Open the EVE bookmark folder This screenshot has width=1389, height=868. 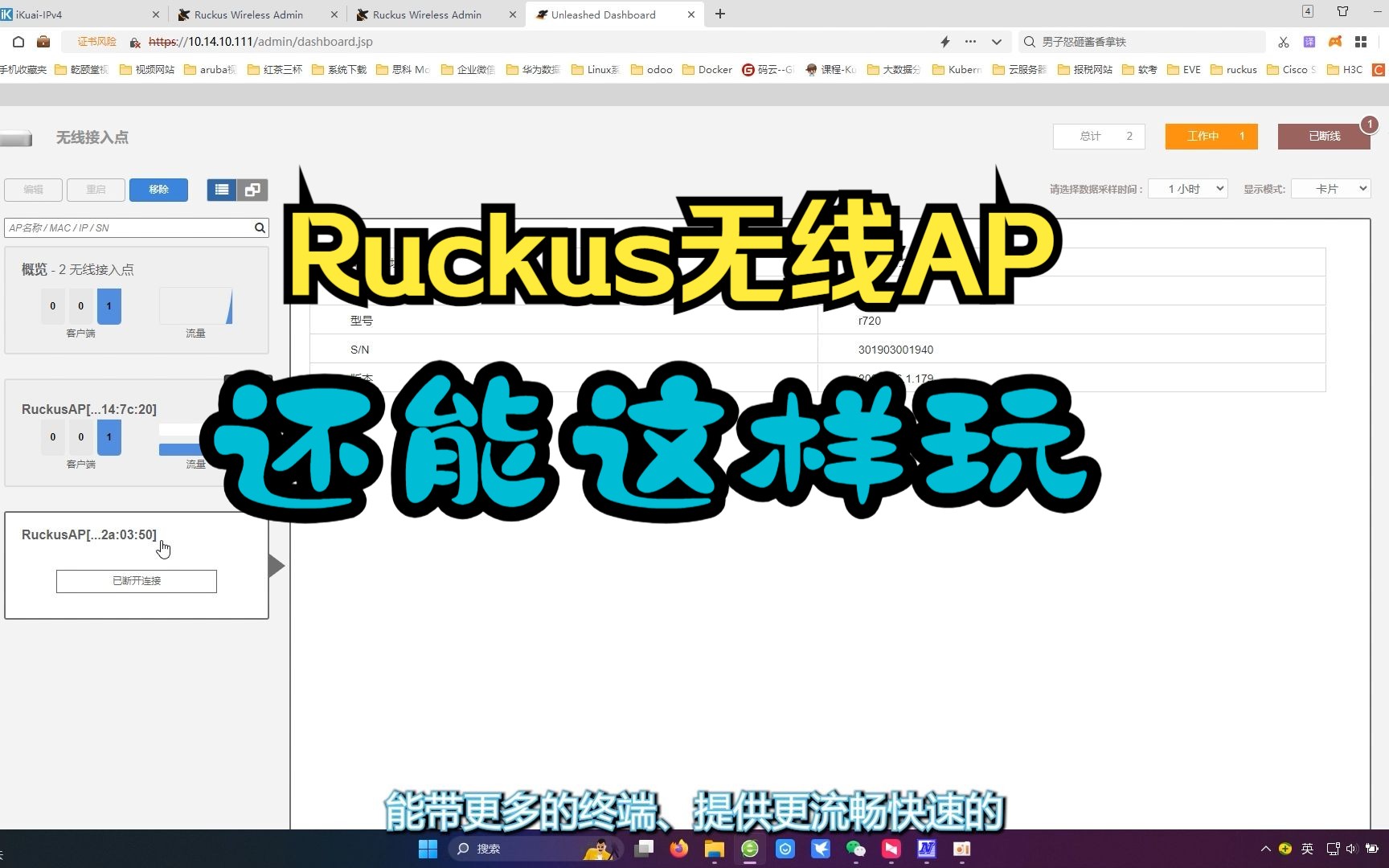[1184, 70]
